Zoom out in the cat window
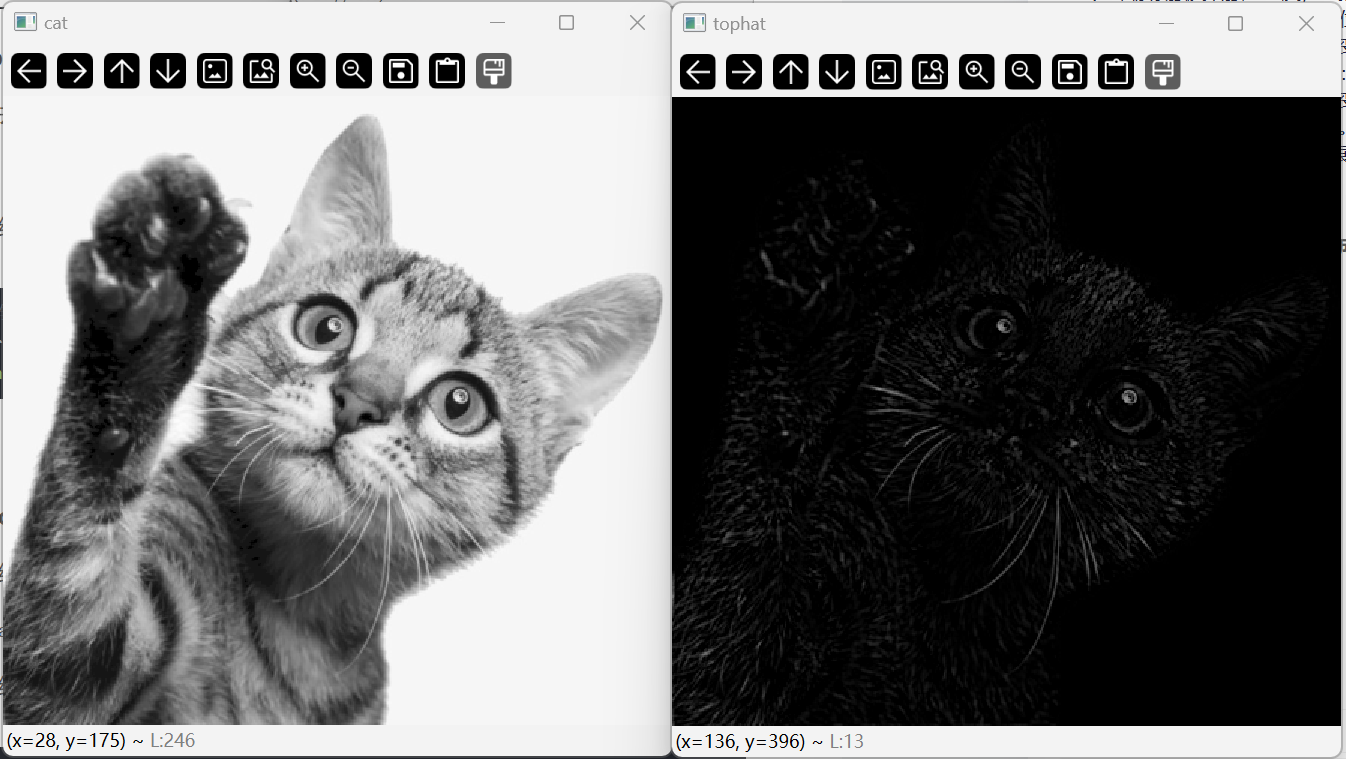Image resolution: width=1346 pixels, height=759 pixels. pyautogui.click(x=354, y=71)
